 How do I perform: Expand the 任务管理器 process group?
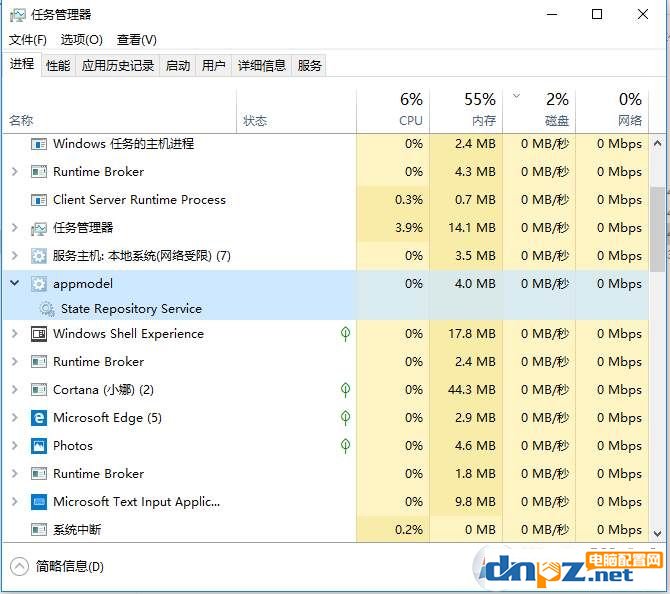point(15,228)
